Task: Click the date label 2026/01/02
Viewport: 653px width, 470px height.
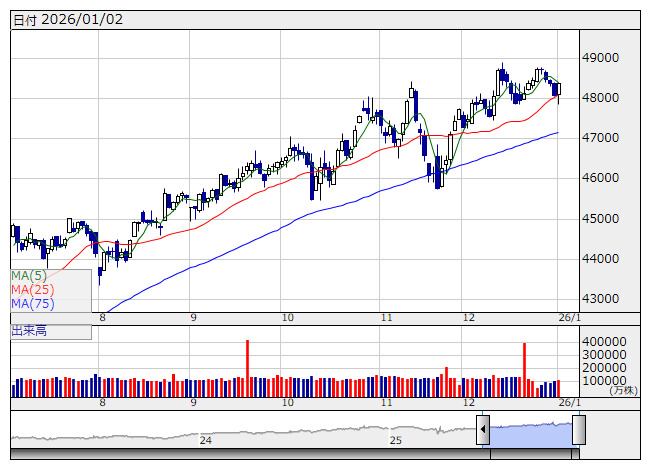Action: click(x=82, y=20)
